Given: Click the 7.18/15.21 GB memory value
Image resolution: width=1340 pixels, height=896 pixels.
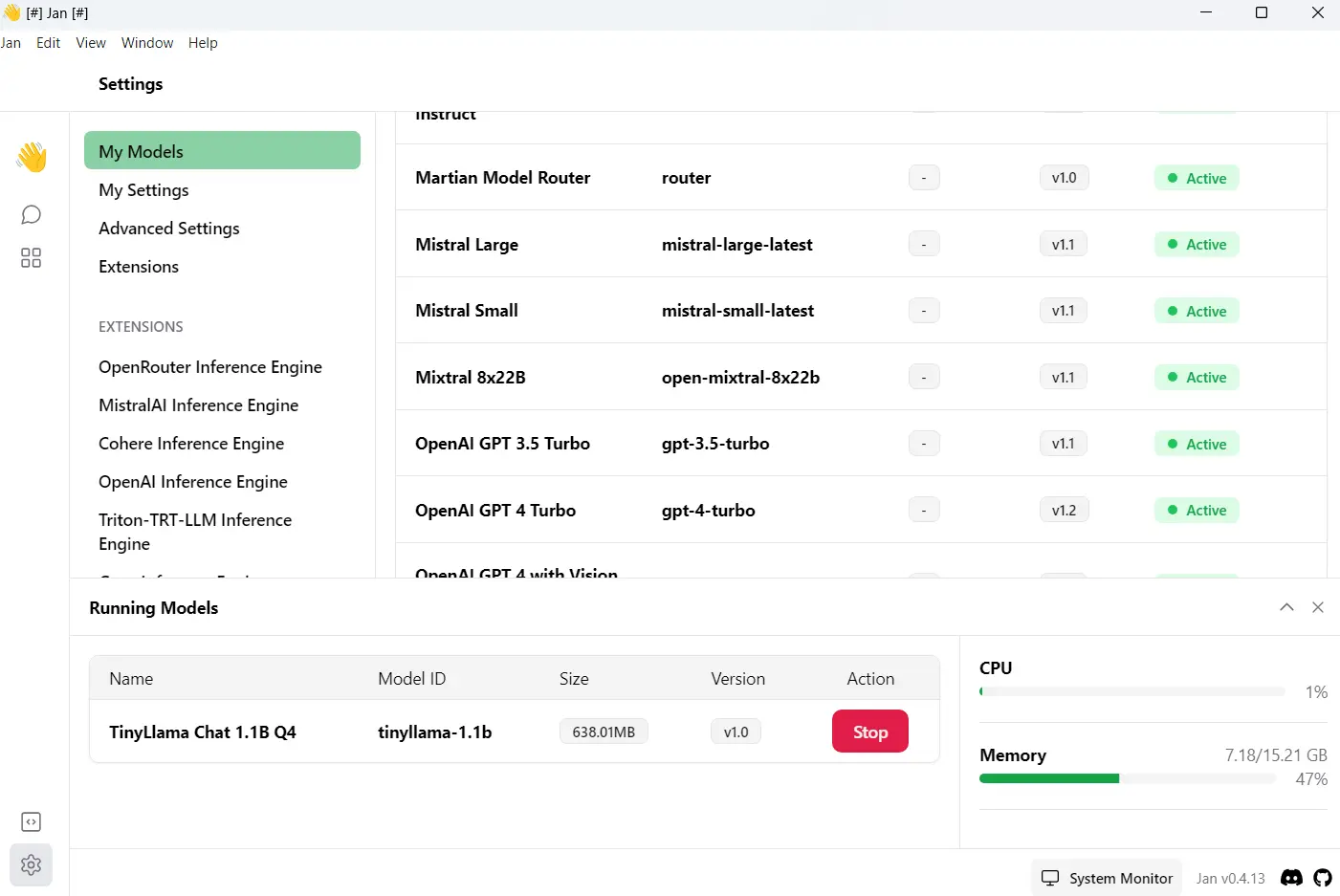Looking at the screenshot, I should (x=1276, y=755).
